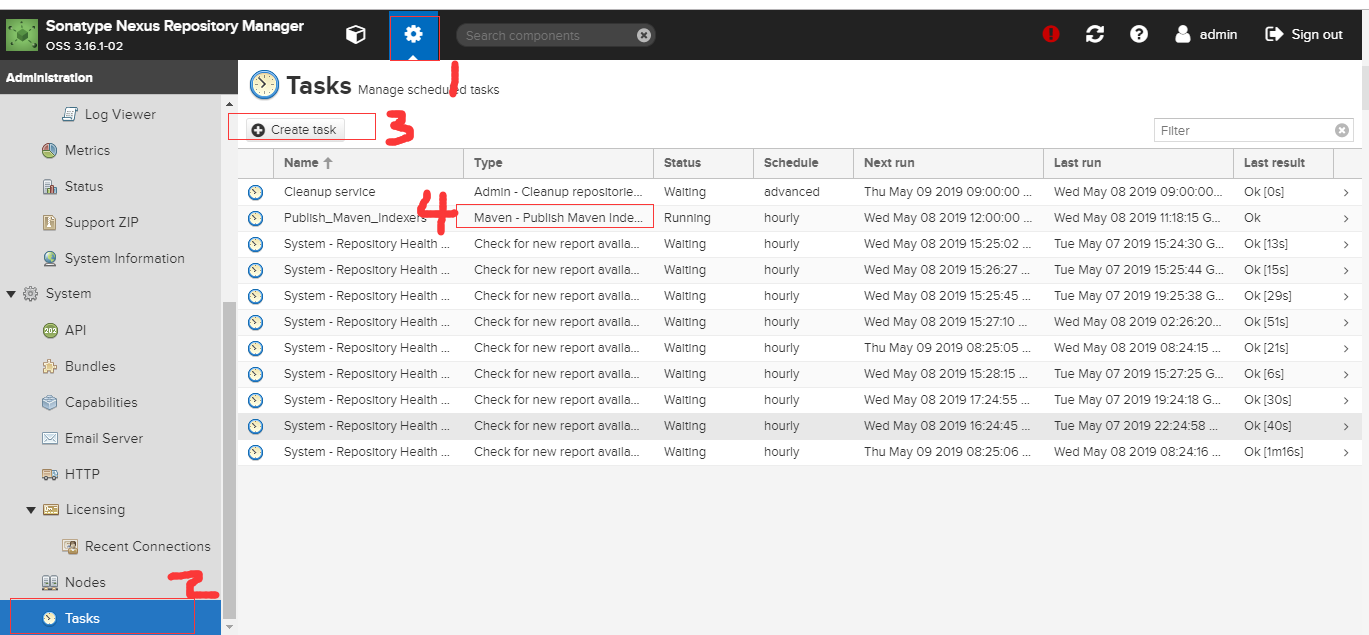Open Cleanup service row chevron
This screenshot has width=1369, height=635.
click(1346, 192)
